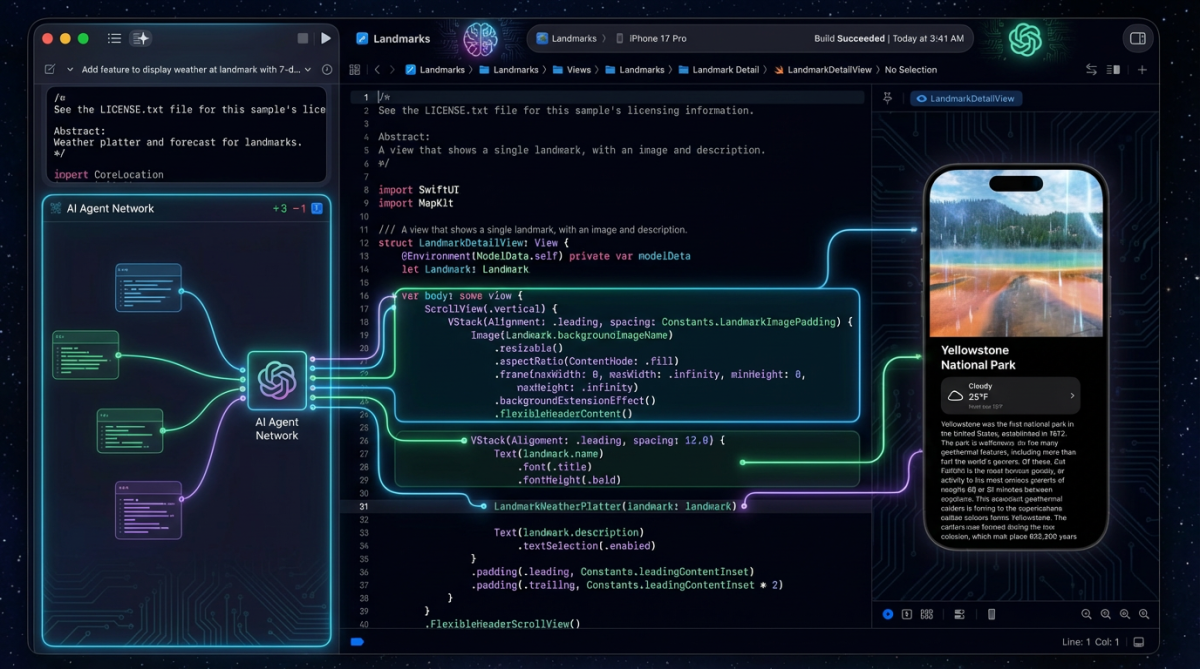The image size is (1200, 669).
Task: Select the Landmarks project icon in the toolbar
Action: [x=362, y=38]
